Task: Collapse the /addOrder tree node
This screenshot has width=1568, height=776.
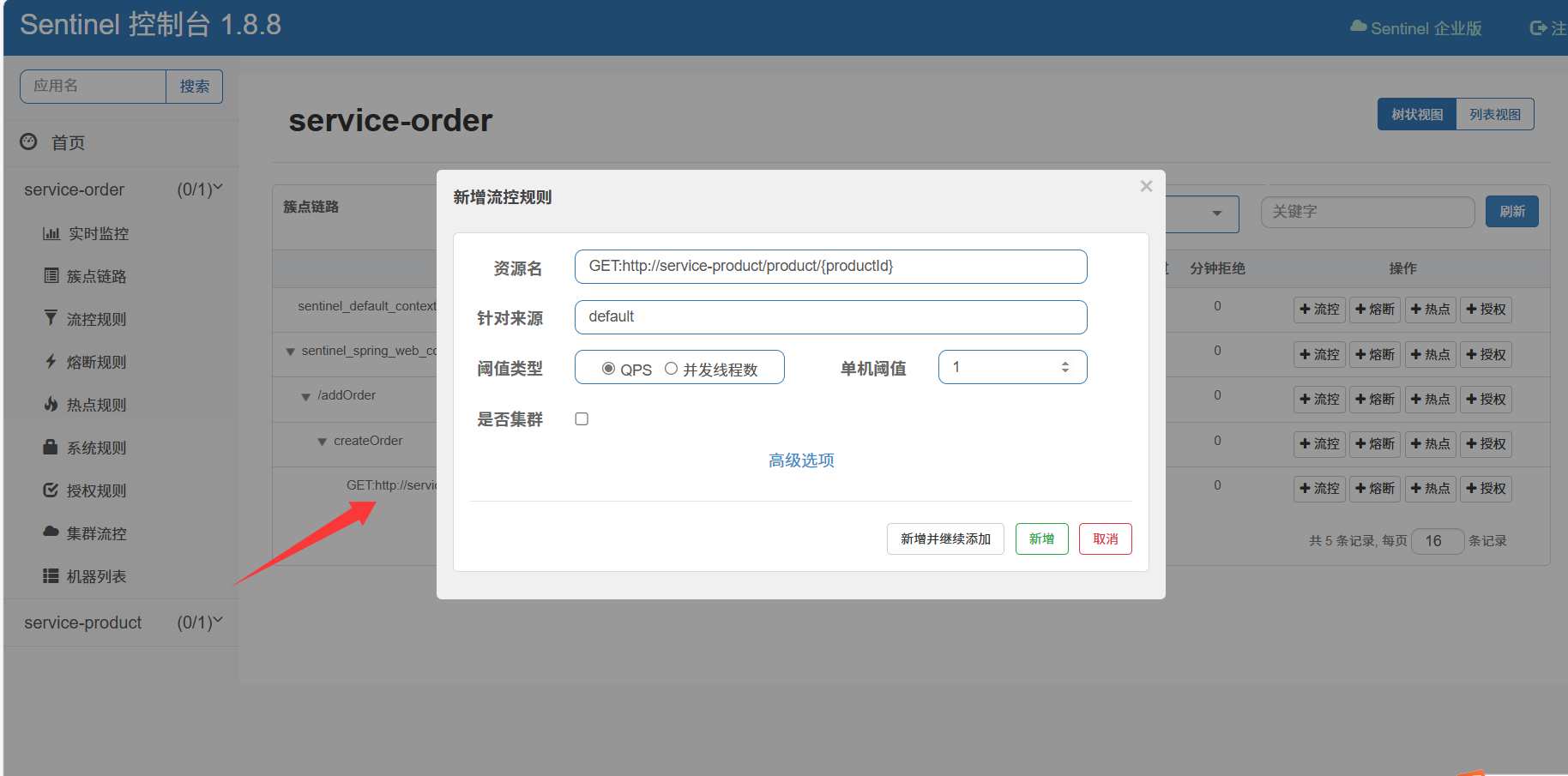Action: coord(306,397)
